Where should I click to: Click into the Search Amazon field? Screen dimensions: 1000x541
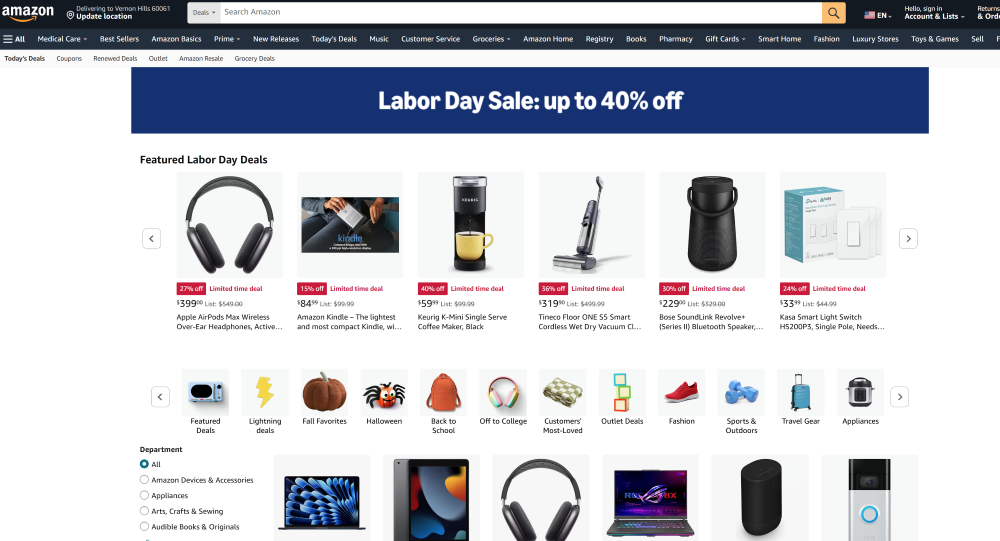coord(521,13)
